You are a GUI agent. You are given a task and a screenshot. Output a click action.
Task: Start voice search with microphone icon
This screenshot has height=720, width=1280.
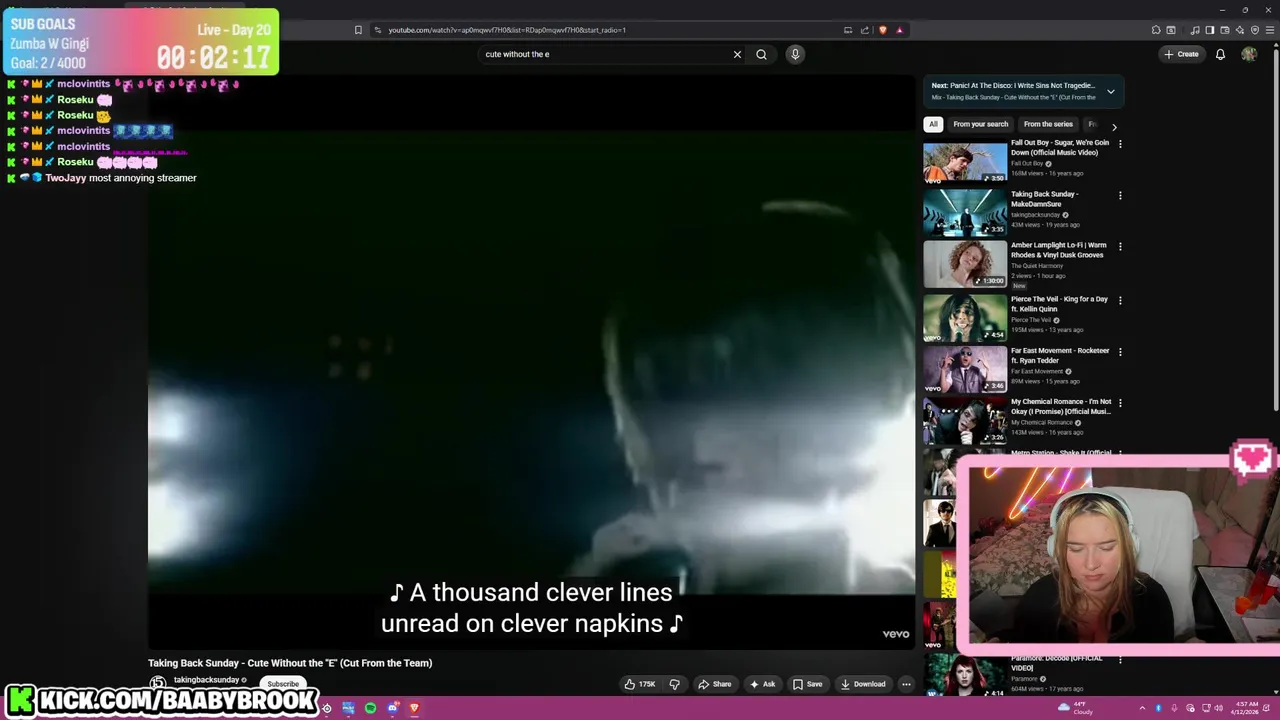795,54
